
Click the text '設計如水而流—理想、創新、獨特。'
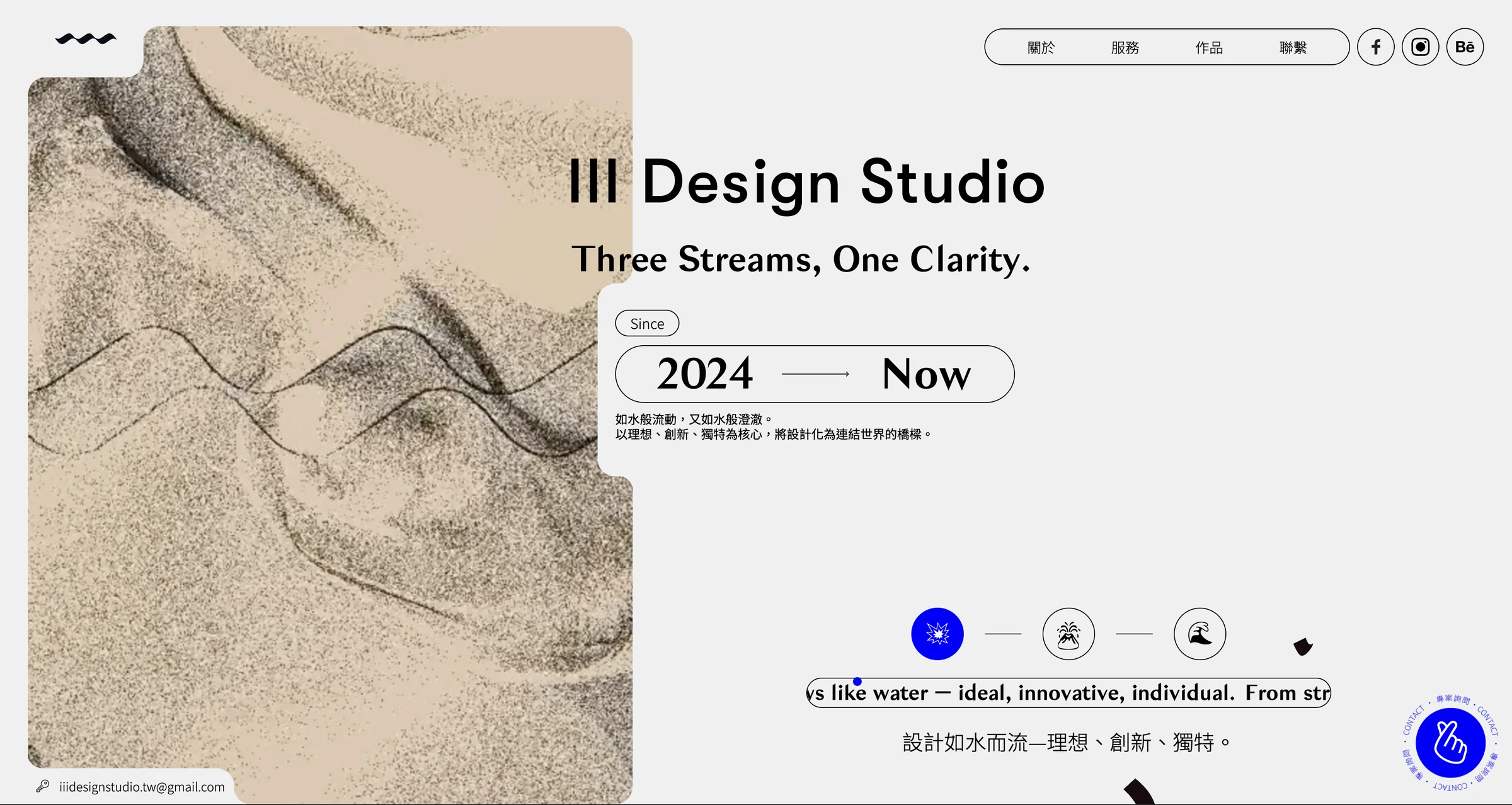[1067, 743]
